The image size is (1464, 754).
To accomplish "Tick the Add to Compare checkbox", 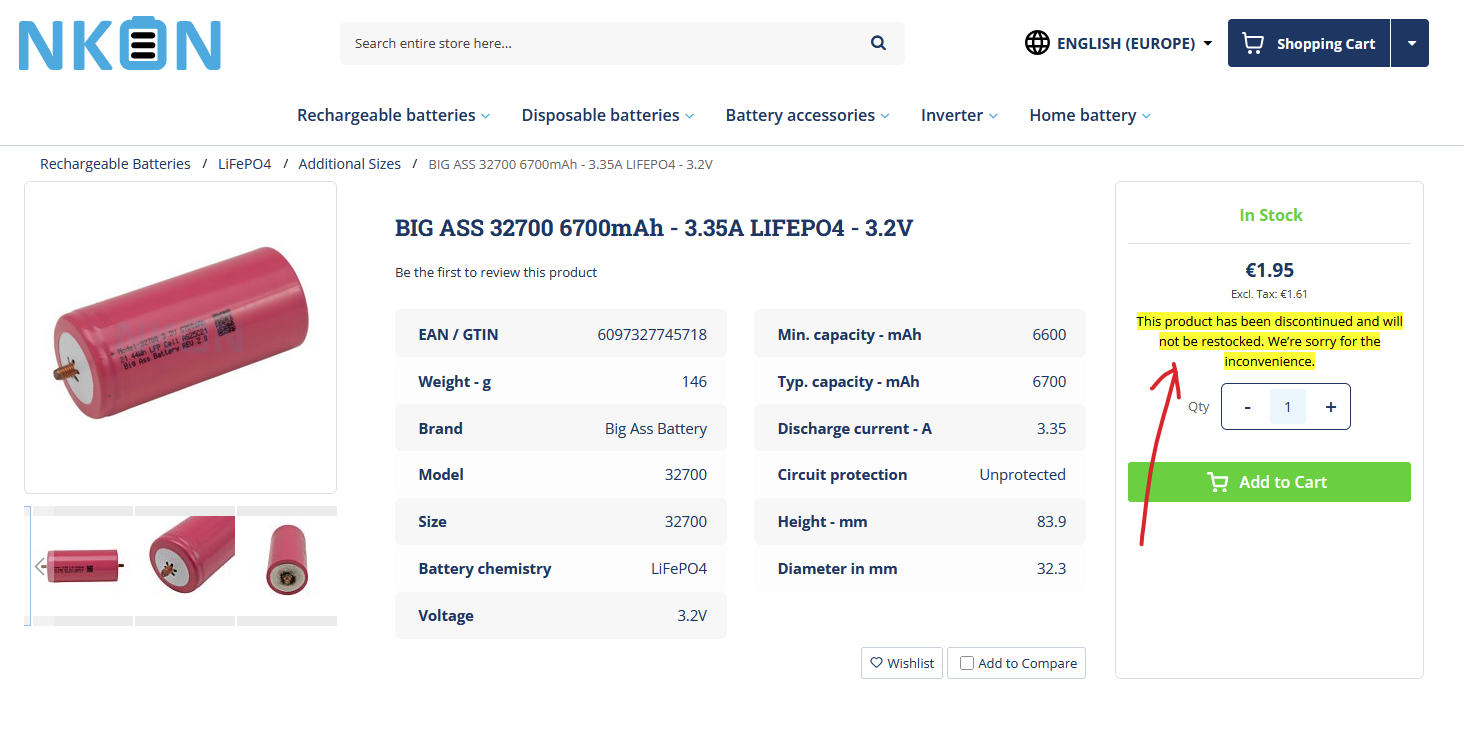I will click(966, 663).
